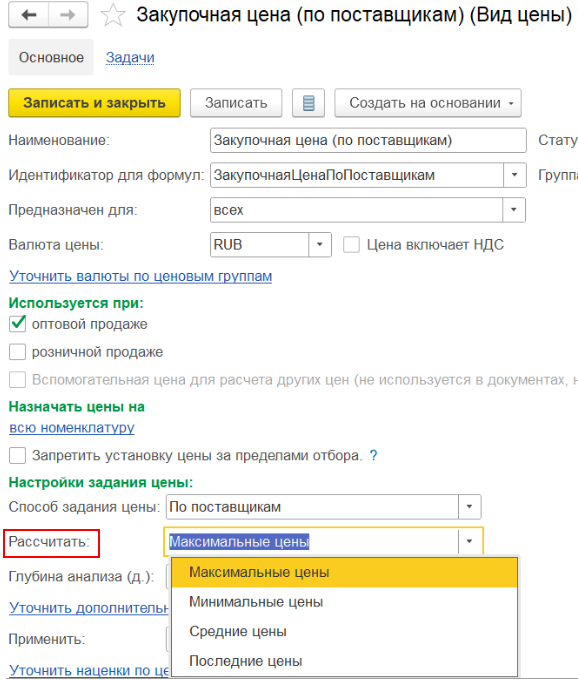Select Последние цены in the dropdown list
Screen dimensions: 578x680
click(344, 661)
